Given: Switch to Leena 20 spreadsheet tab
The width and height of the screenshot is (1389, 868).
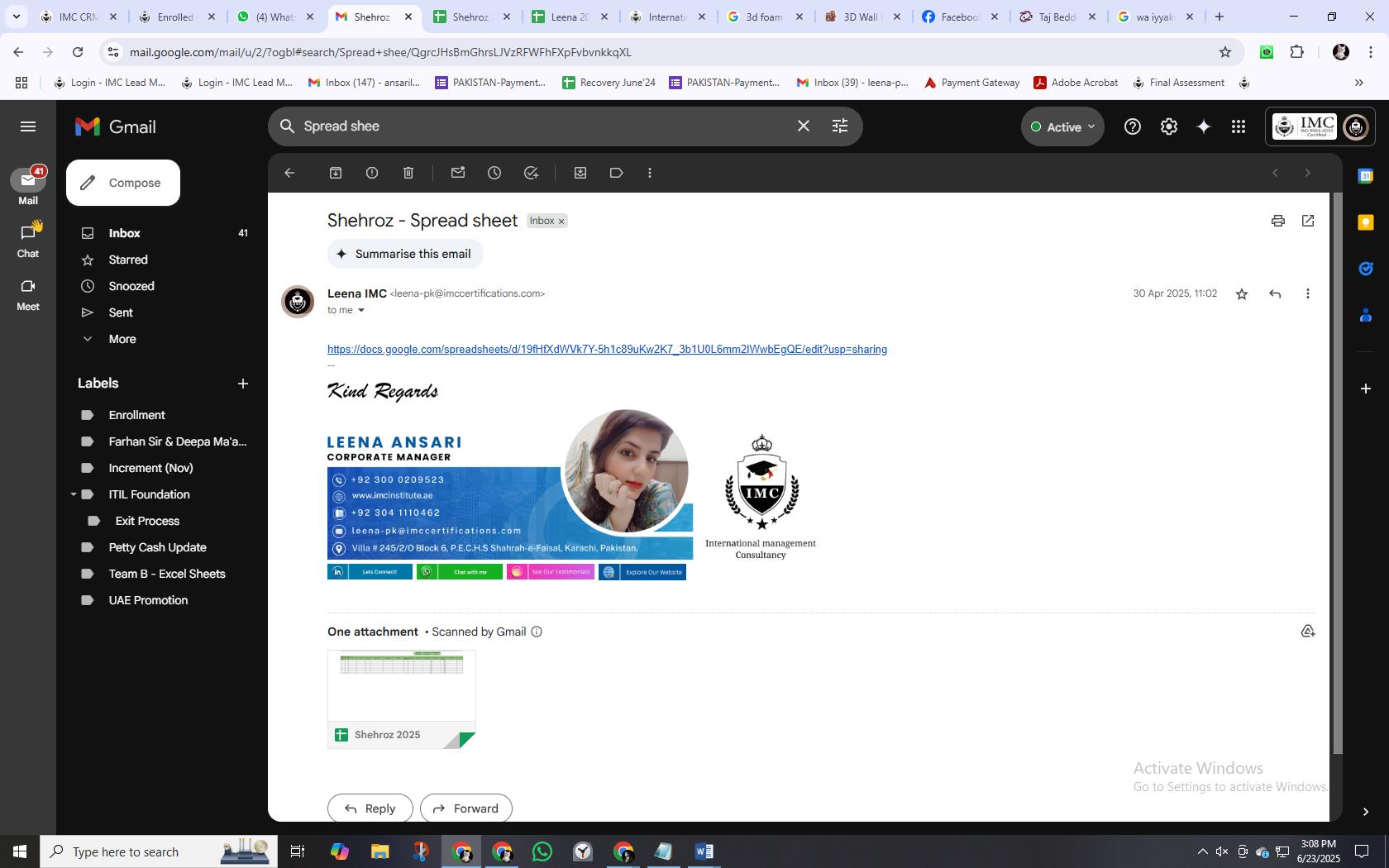Looking at the screenshot, I should tap(570, 17).
